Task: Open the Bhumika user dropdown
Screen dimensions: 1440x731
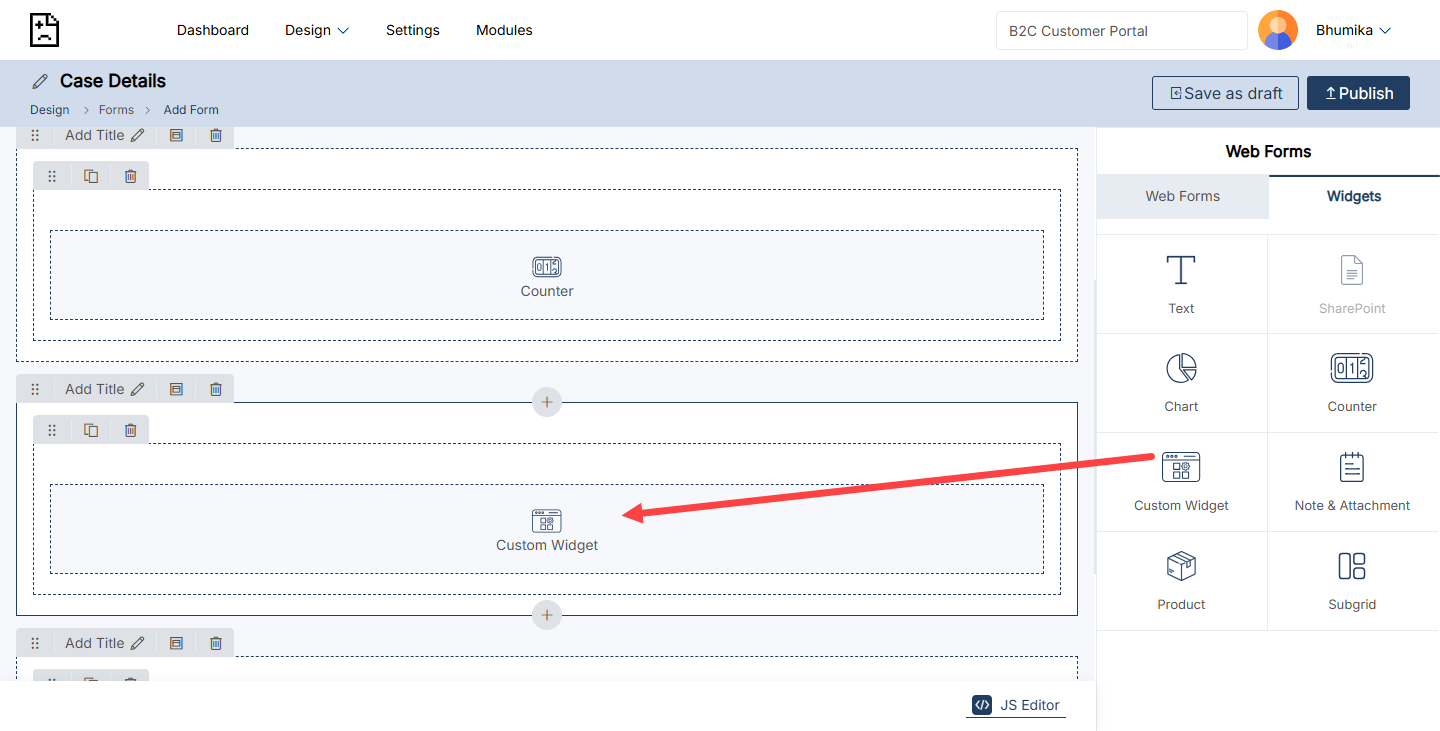Action: [x=1353, y=30]
